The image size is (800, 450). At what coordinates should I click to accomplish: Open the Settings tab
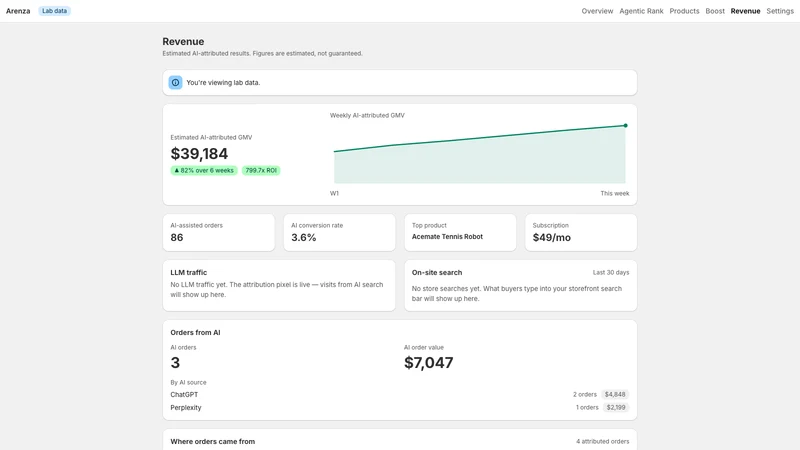[x=780, y=11]
